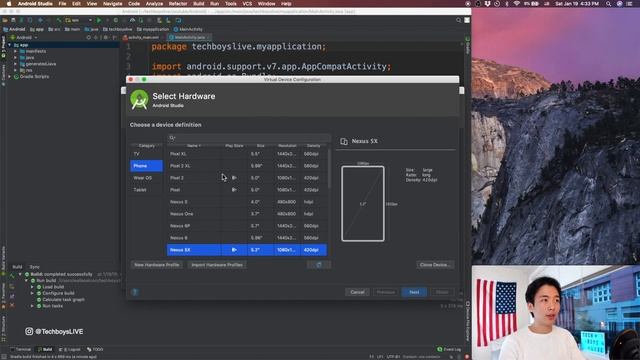Select the Nexus 6 device row
The image size is (640, 360).
point(247,238)
